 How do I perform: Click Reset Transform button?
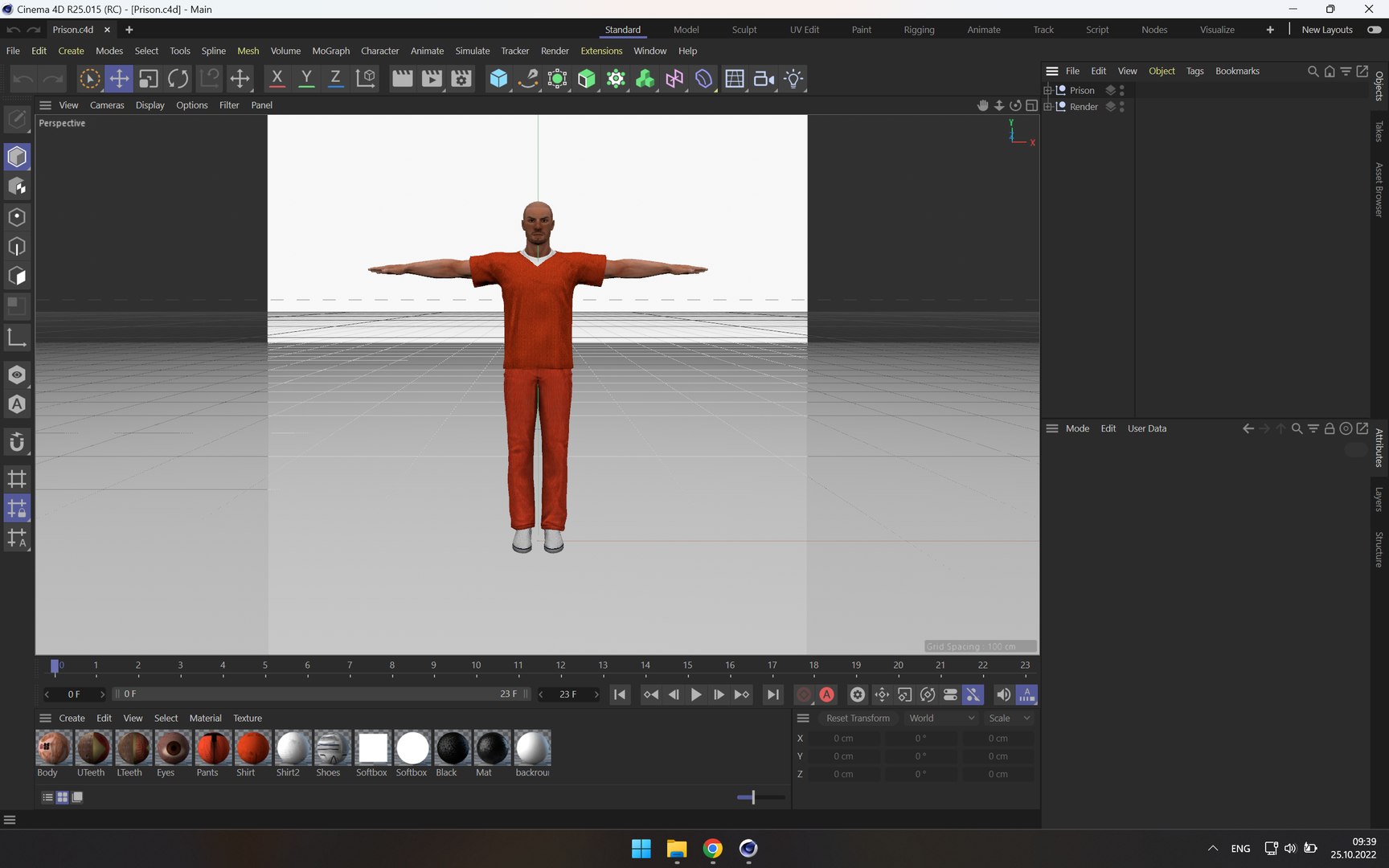(858, 719)
